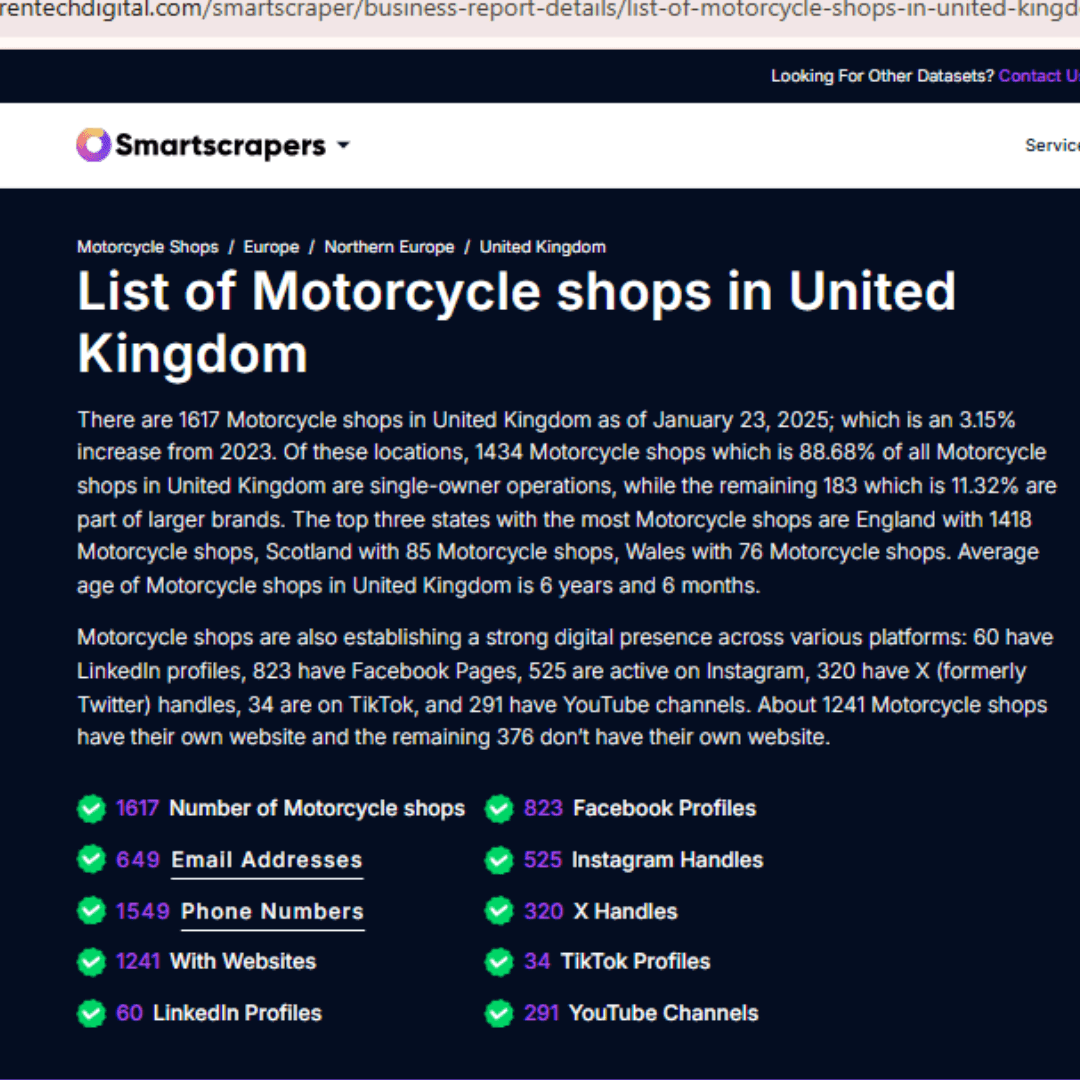This screenshot has height=1080, width=1080.
Task: Click checkmark icon beside Facebook Profiles
Action: point(499,809)
